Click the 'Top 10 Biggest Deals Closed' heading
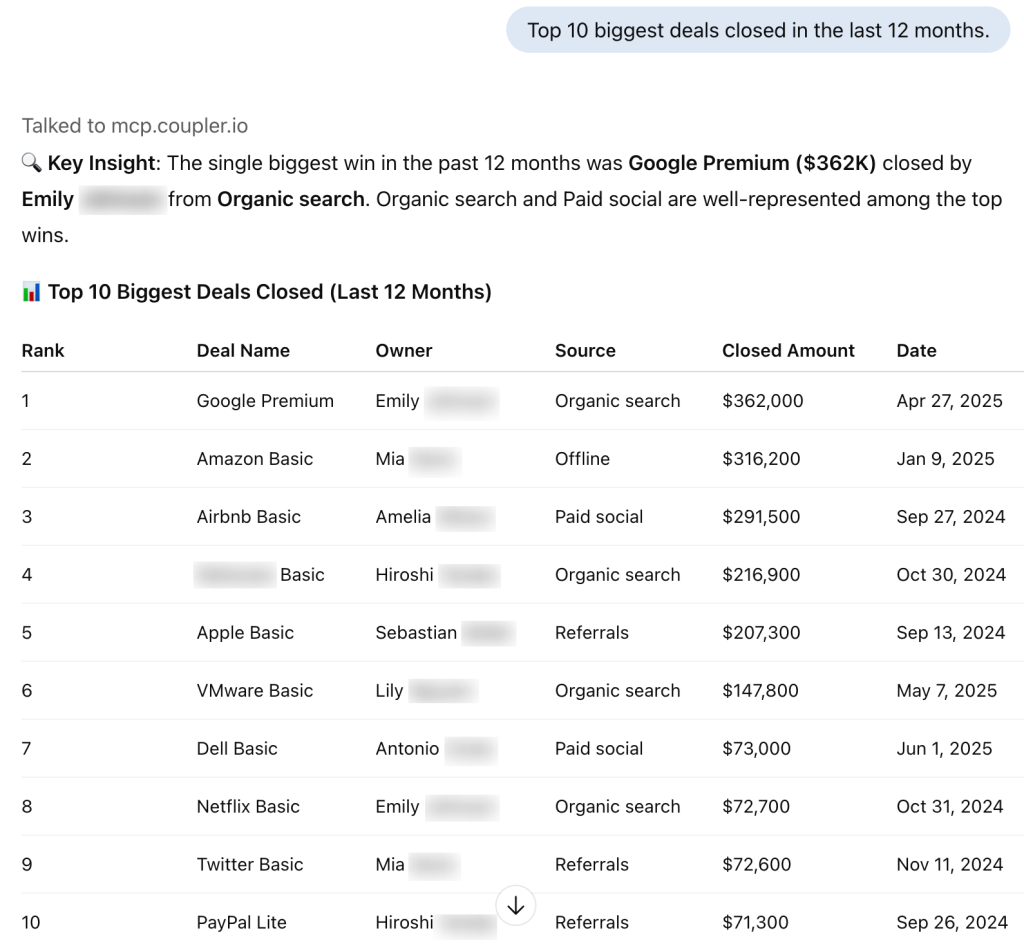Image resolution: width=1024 pixels, height=944 pixels. click(270, 292)
